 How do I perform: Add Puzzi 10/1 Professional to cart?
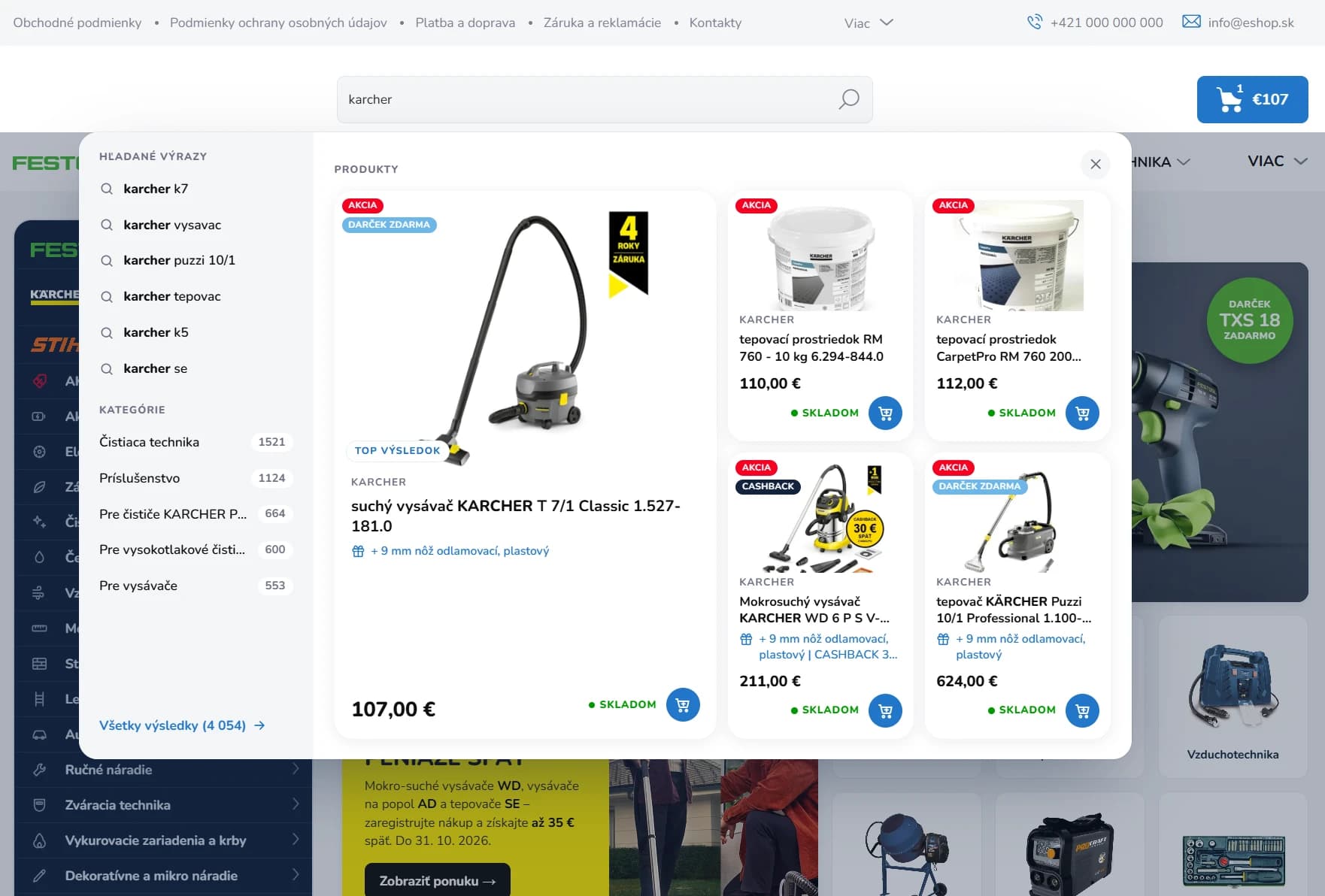click(x=1082, y=710)
